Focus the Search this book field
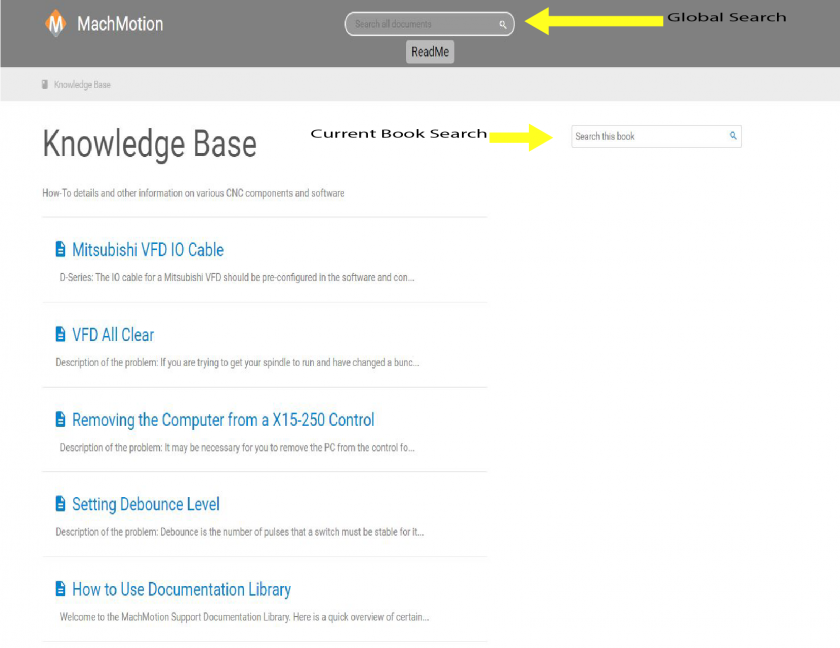The height and width of the screenshot is (648, 840). 656,137
